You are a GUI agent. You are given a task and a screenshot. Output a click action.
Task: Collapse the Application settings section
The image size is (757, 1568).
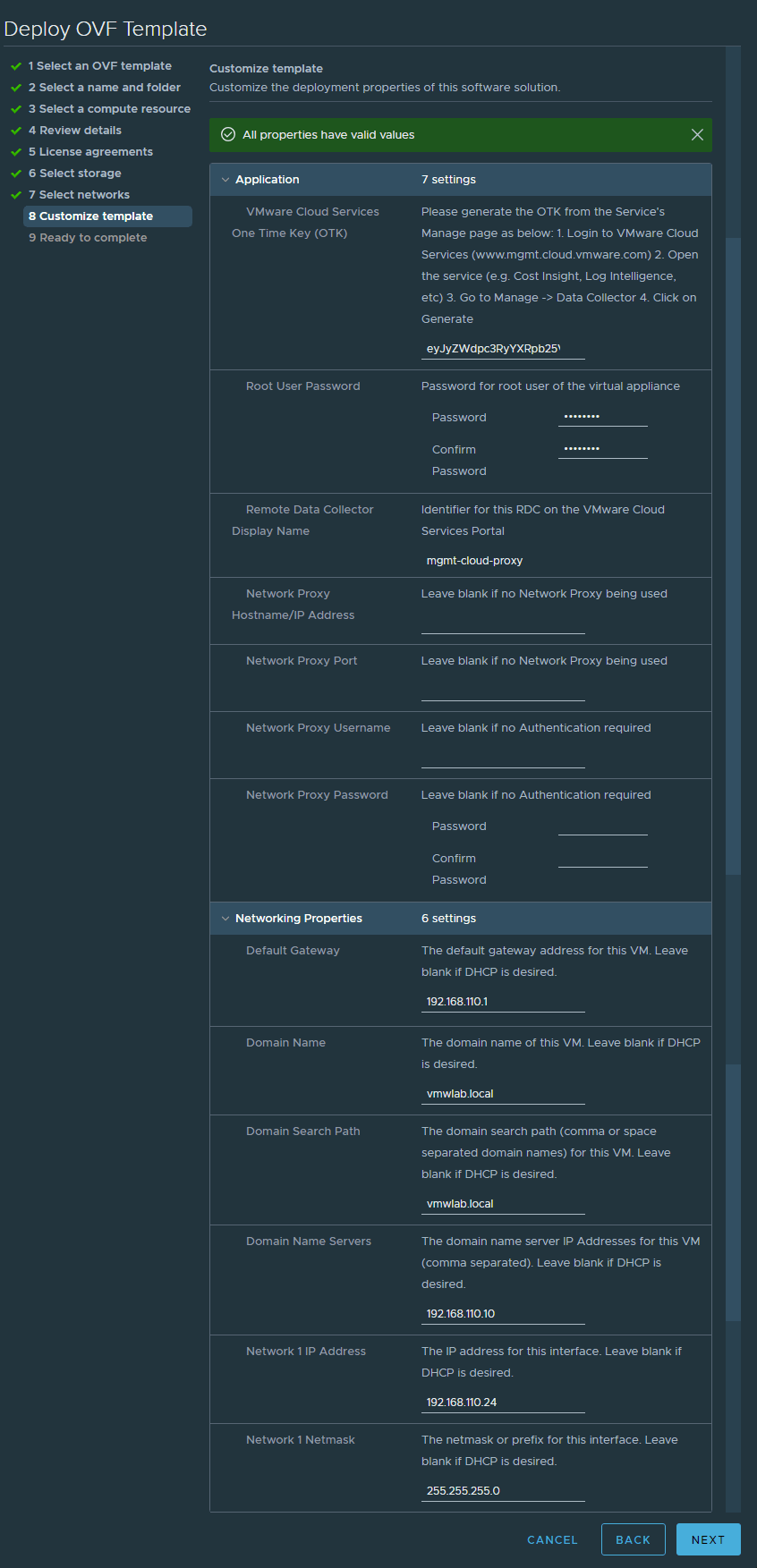click(x=225, y=180)
